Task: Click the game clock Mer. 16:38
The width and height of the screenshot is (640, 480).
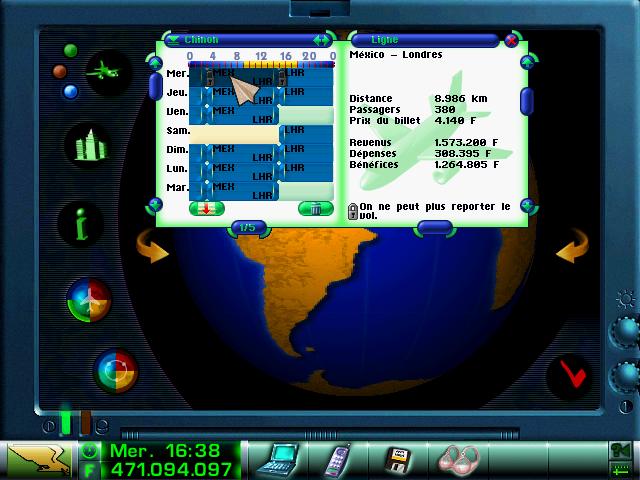Action: [165, 451]
